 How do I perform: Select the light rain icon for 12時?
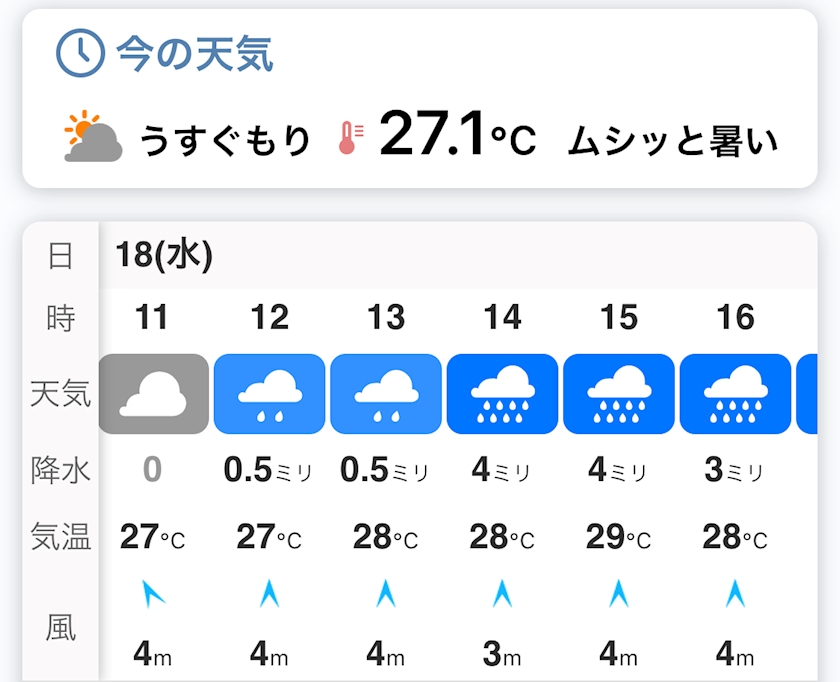tap(270, 394)
